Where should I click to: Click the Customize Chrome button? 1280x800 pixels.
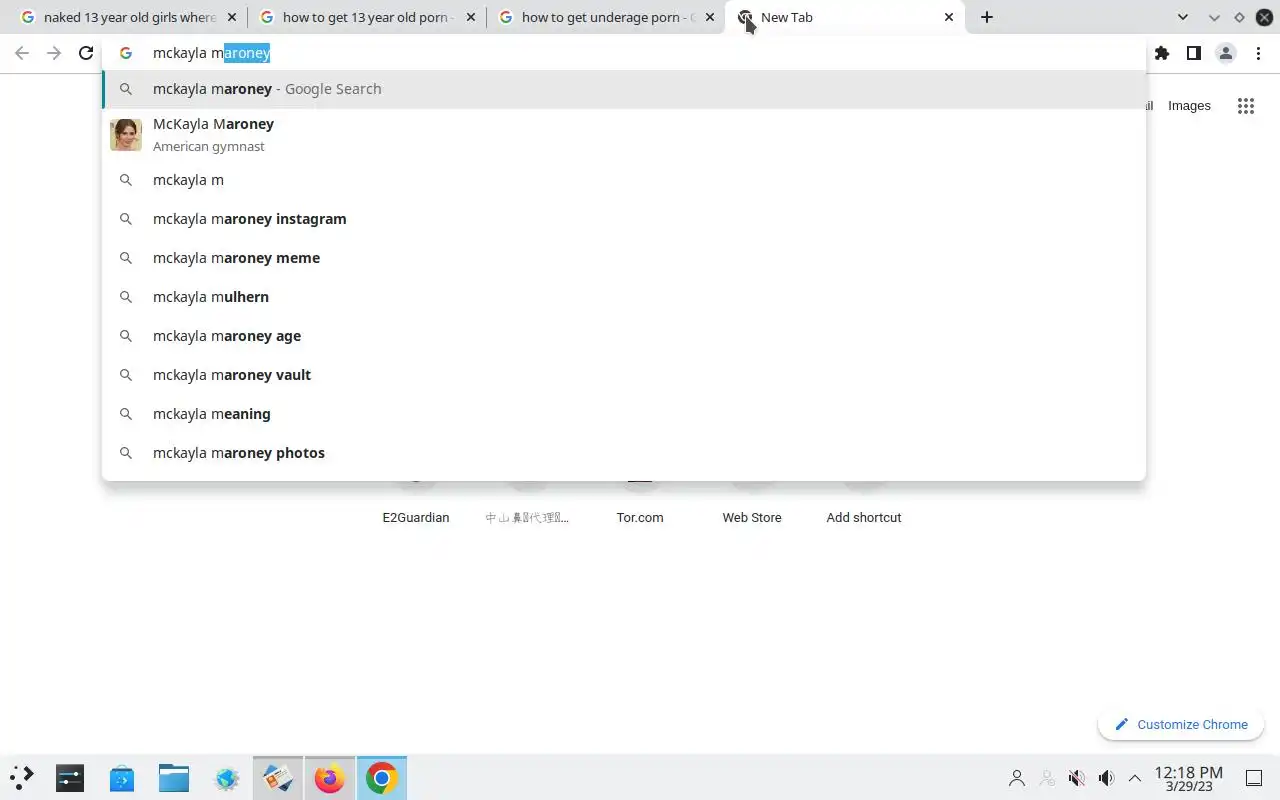[1181, 725]
